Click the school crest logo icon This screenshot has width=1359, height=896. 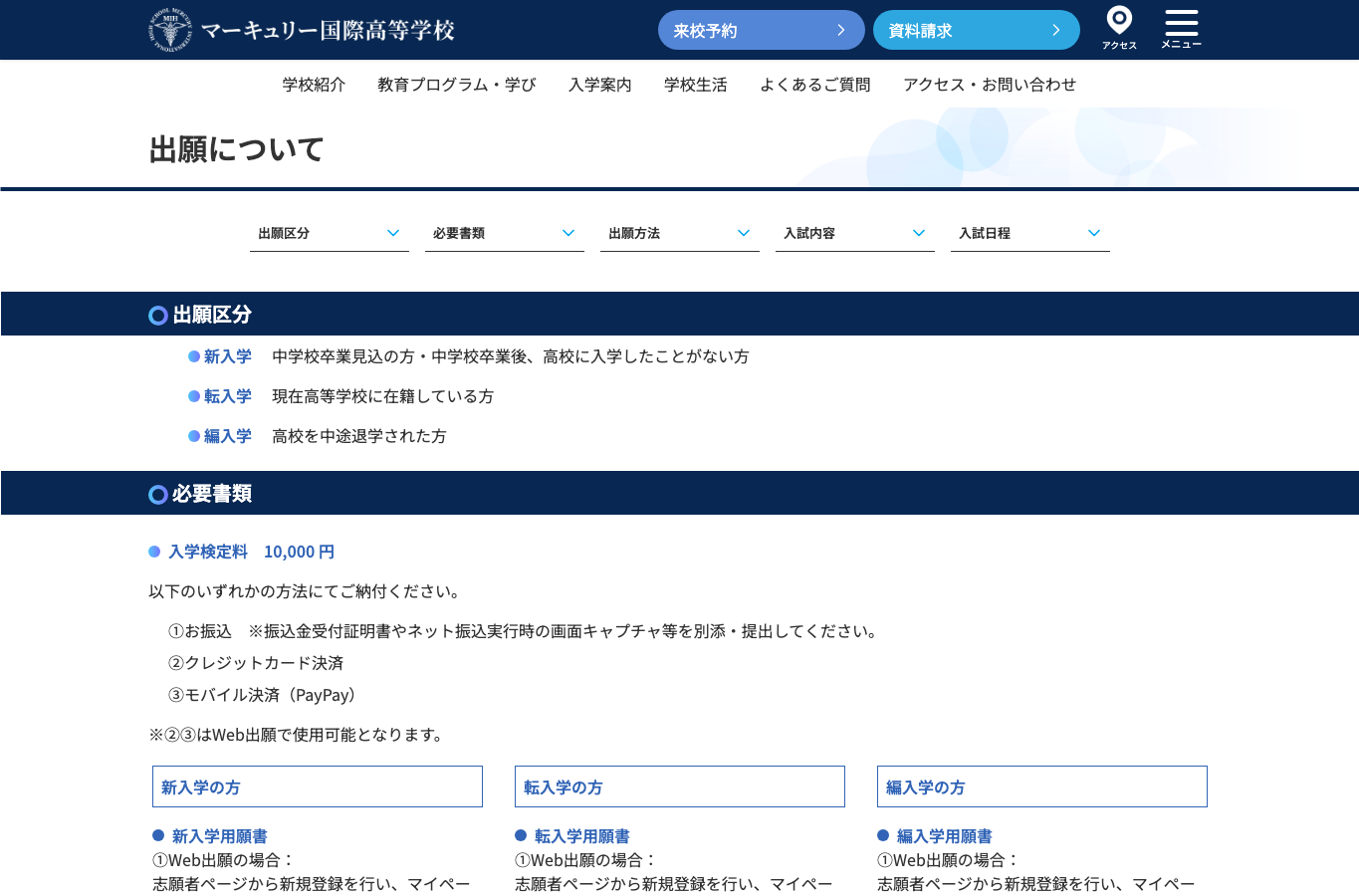170,30
